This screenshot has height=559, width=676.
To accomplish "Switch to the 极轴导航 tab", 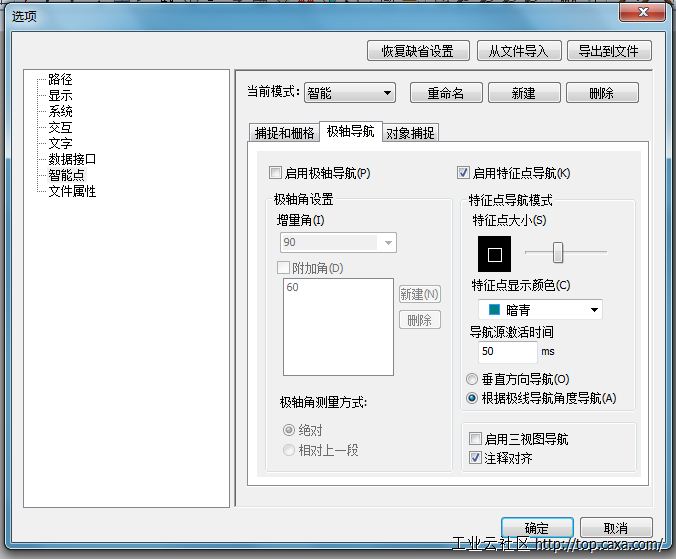I will [x=350, y=131].
